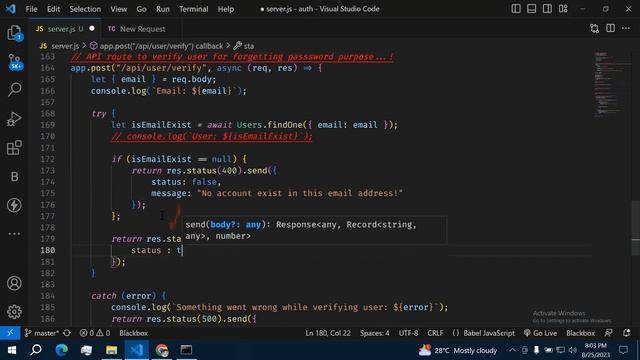This screenshot has width=640, height=360.
Task: Open problems panel via errors warnings count
Action: coord(95,333)
